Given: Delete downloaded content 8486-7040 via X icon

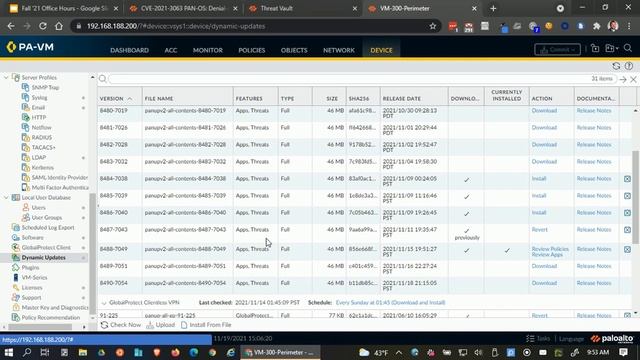Looking at the screenshot, I should click(627, 213).
